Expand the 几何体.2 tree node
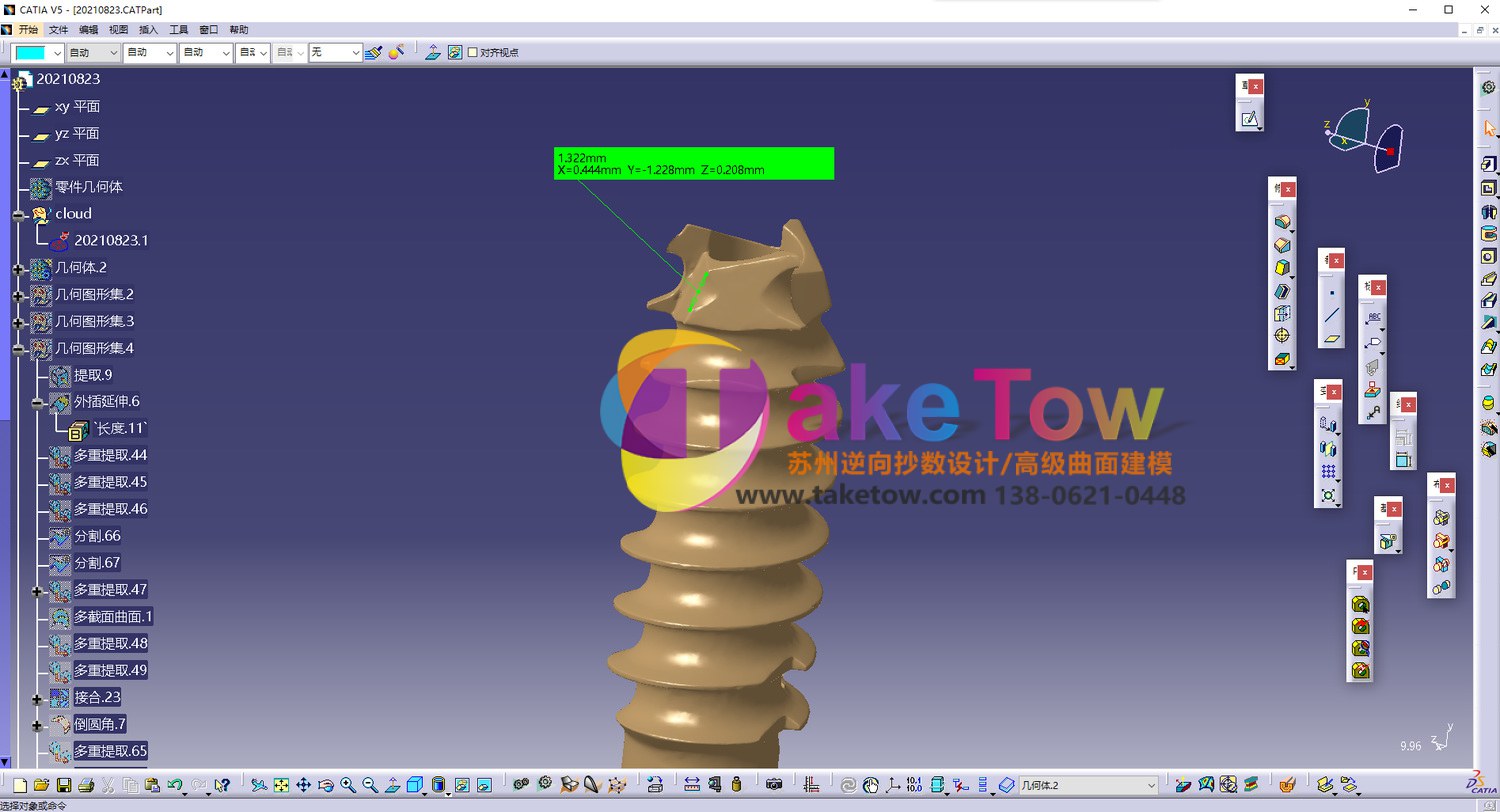Image resolution: width=1500 pixels, height=812 pixels. click(18, 268)
